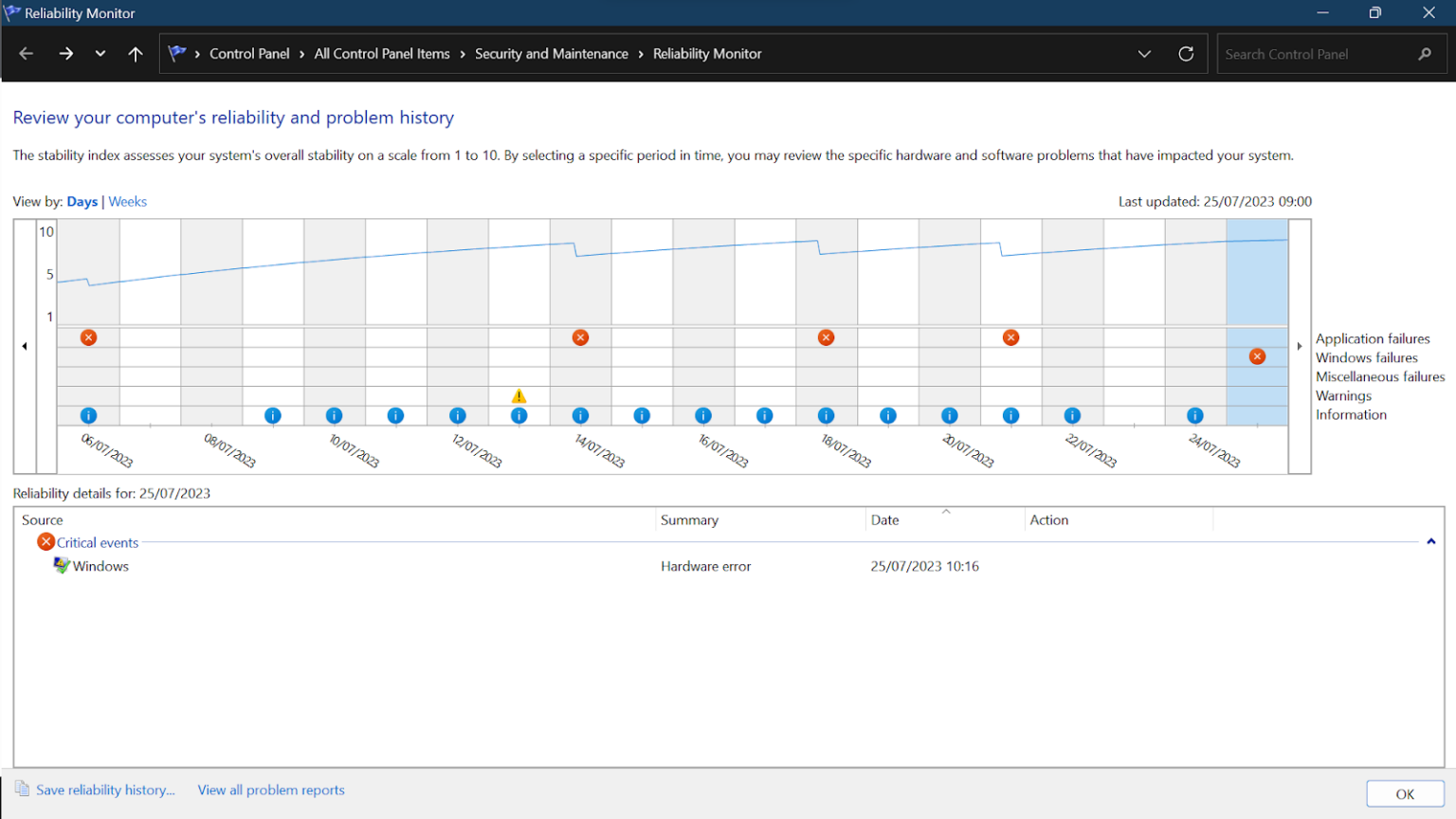Navigate to Control Panel via the breadcrumb

pyautogui.click(x=249, y=54)
